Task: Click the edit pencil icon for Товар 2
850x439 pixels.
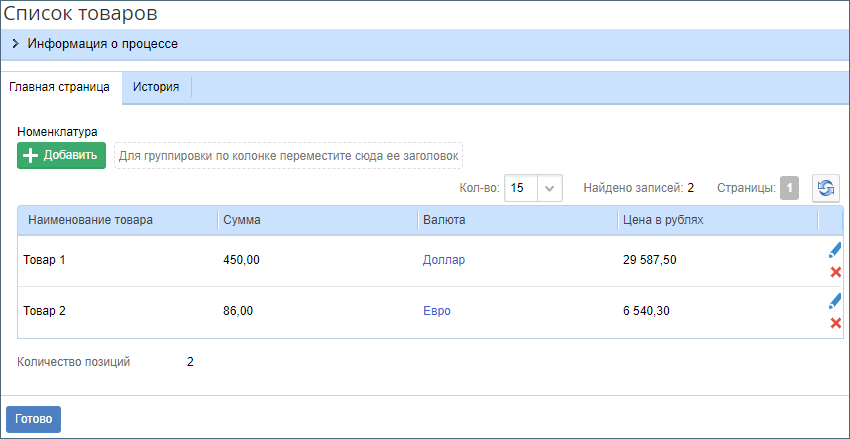Action: coord(835,301)
